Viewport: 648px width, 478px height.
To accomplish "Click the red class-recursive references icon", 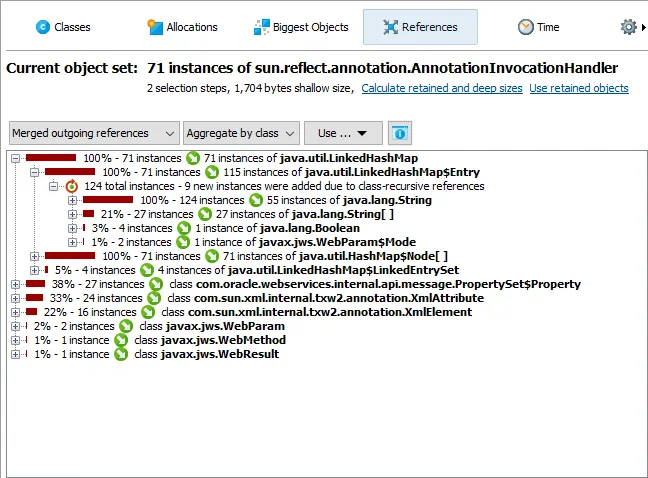I will [71, 186].
